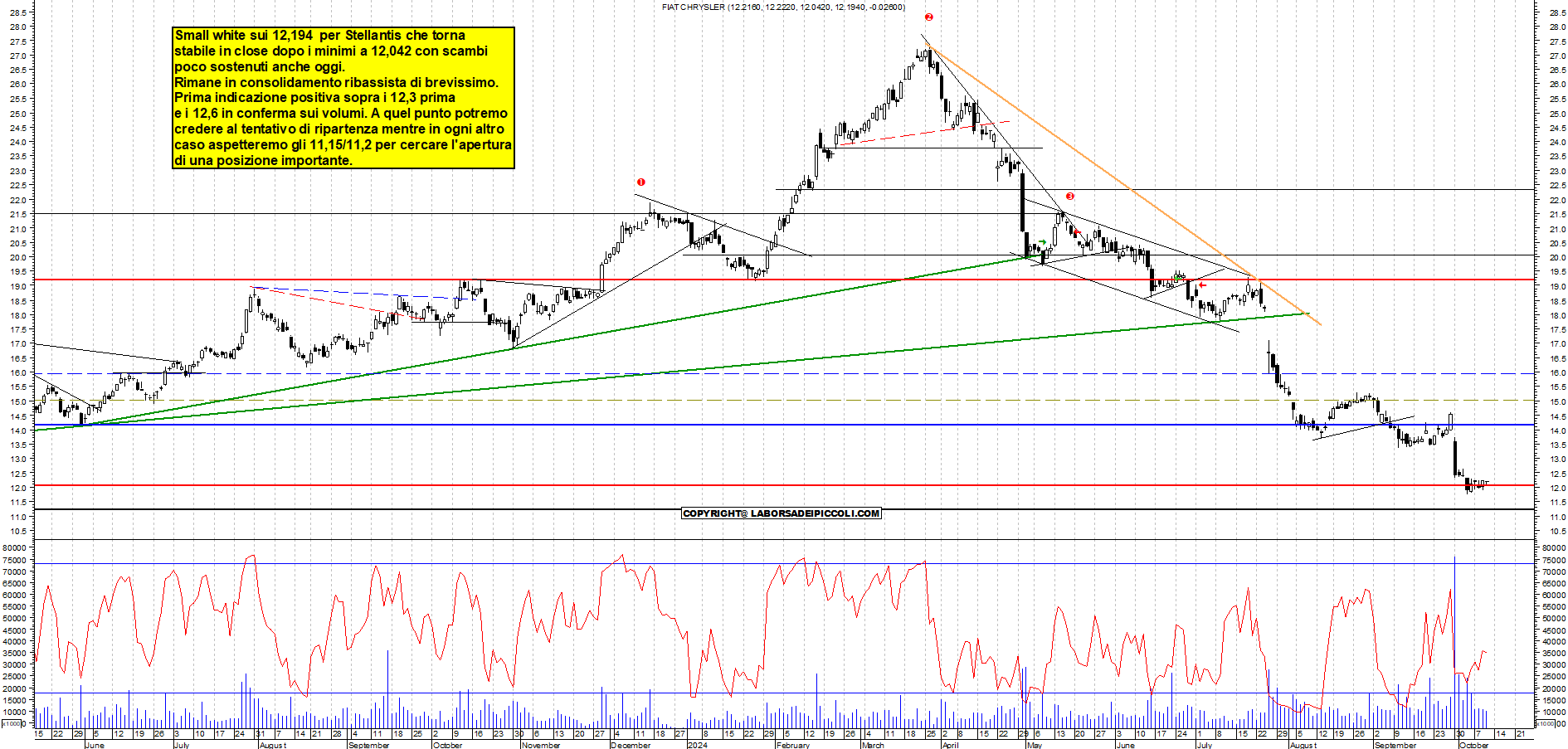Select the March label on the date axis
Screen dimensions: 1568x749
(x=873, y=745)
